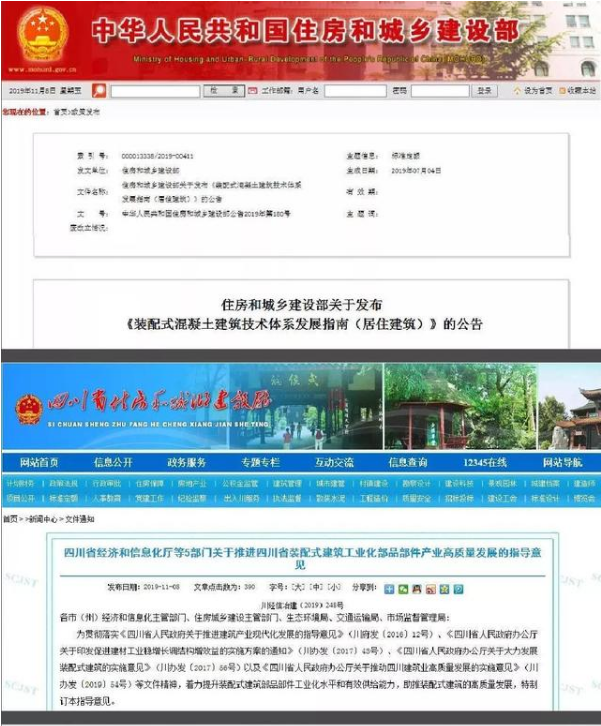
Task: Click the set-as-homepage house icon
Action: tap(517, 91)
